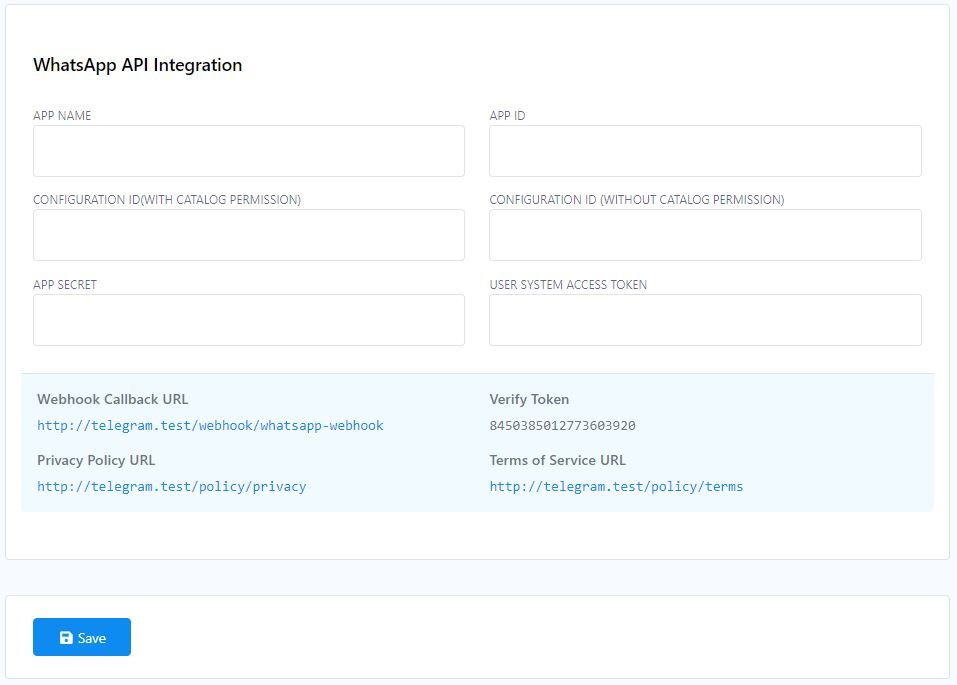The width and height of the screenshot is (957, 685).
Task: Select the Configuration ID without catalog permission field
Action: (x=706, y=235)
